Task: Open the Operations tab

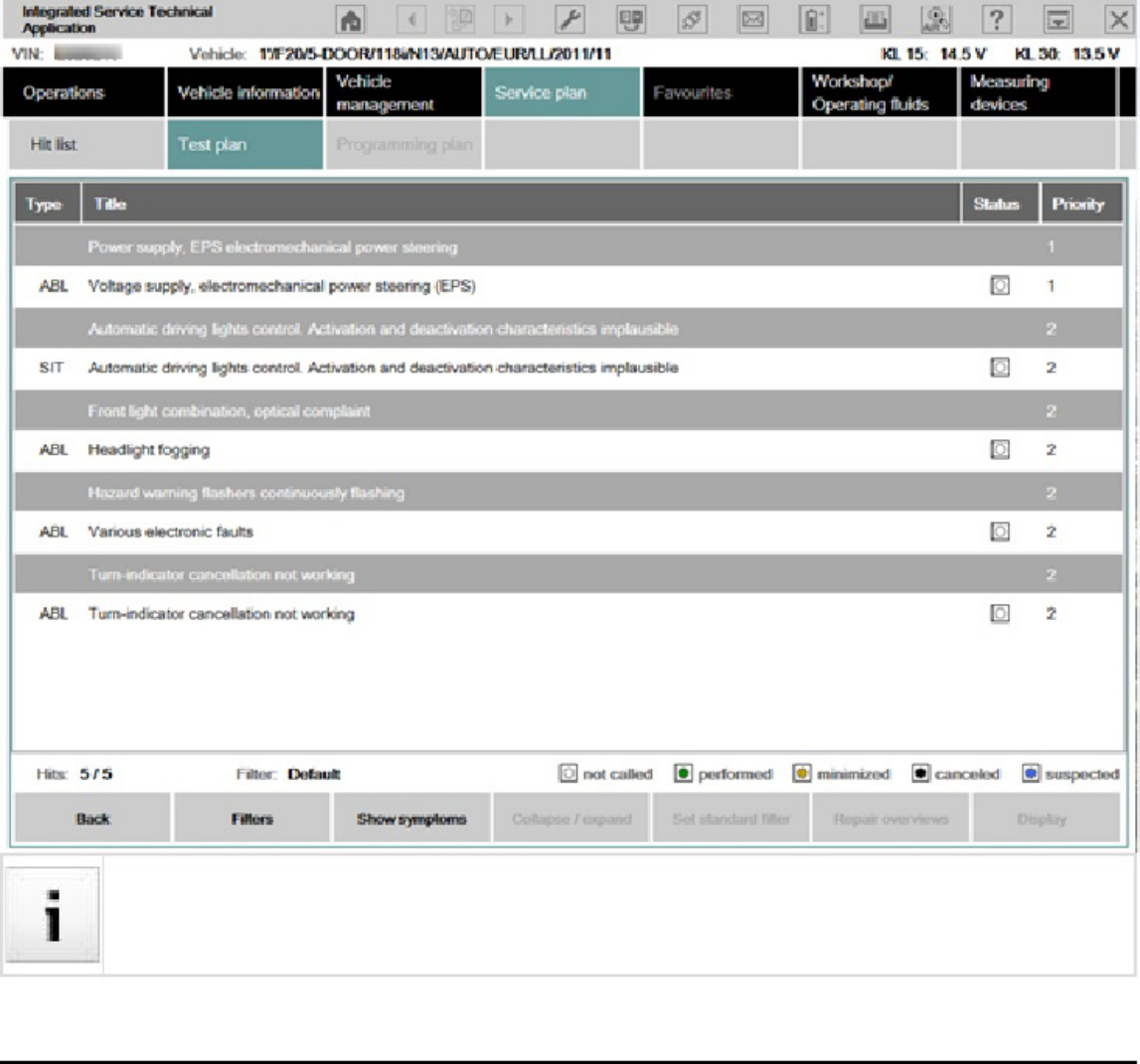Action: coord(84,92)
